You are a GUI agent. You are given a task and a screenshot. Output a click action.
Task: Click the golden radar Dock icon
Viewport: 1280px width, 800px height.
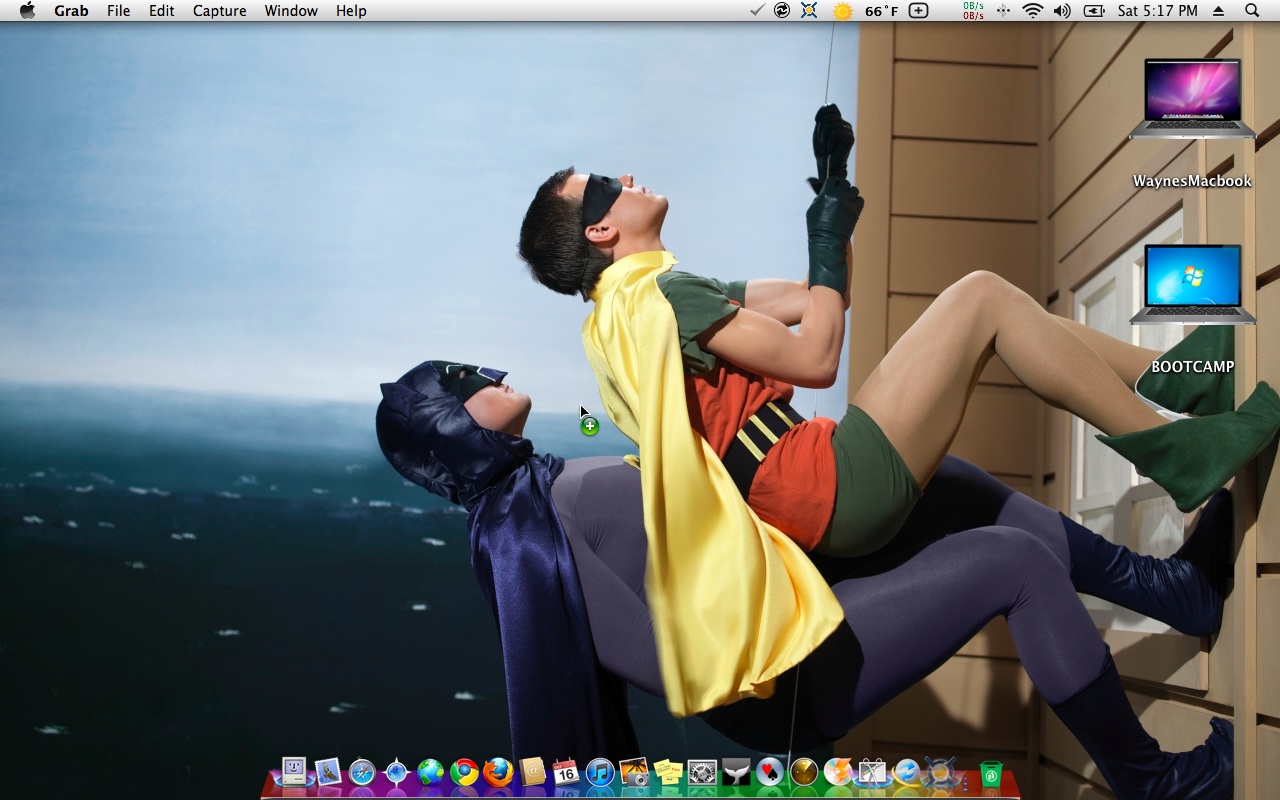[804, 772]
